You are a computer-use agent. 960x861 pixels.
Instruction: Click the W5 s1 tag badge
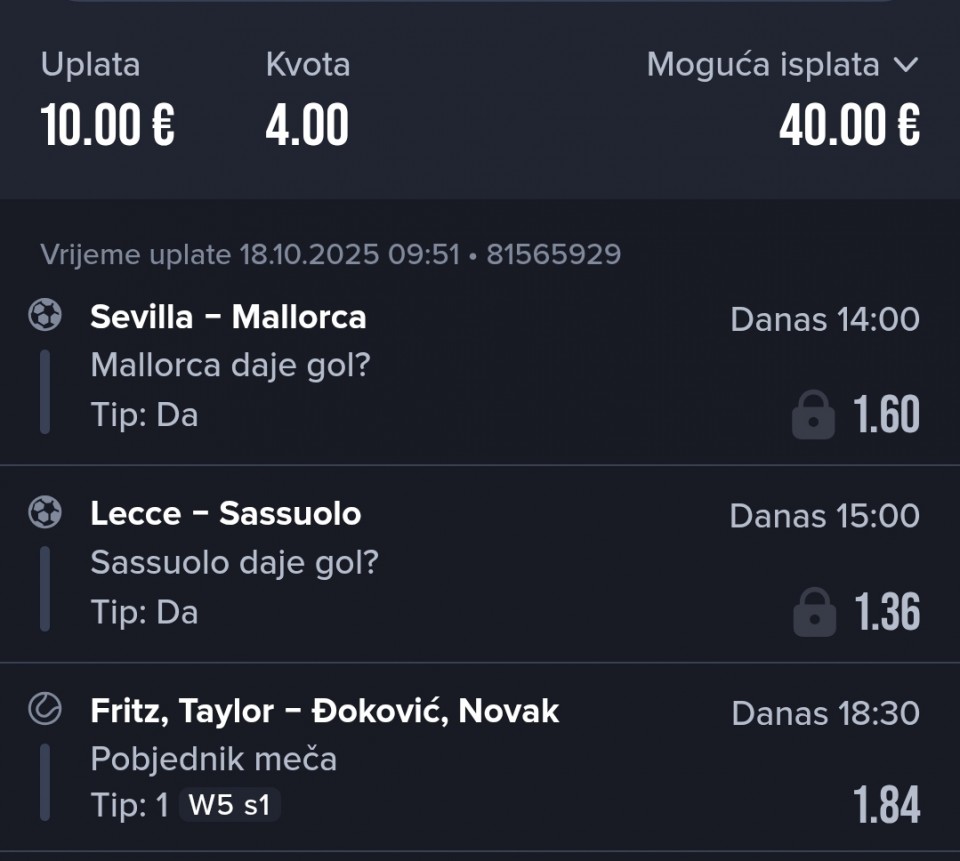230,806
